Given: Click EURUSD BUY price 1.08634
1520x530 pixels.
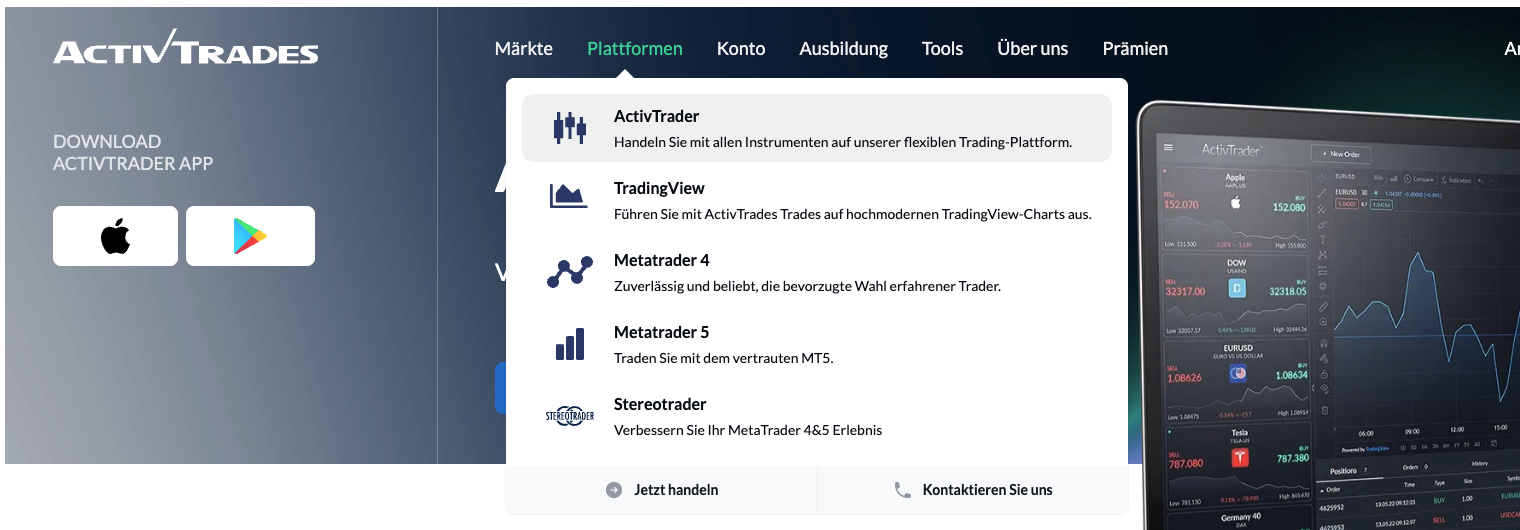Looking at the screenshot, I should [x=1291, y=375].
